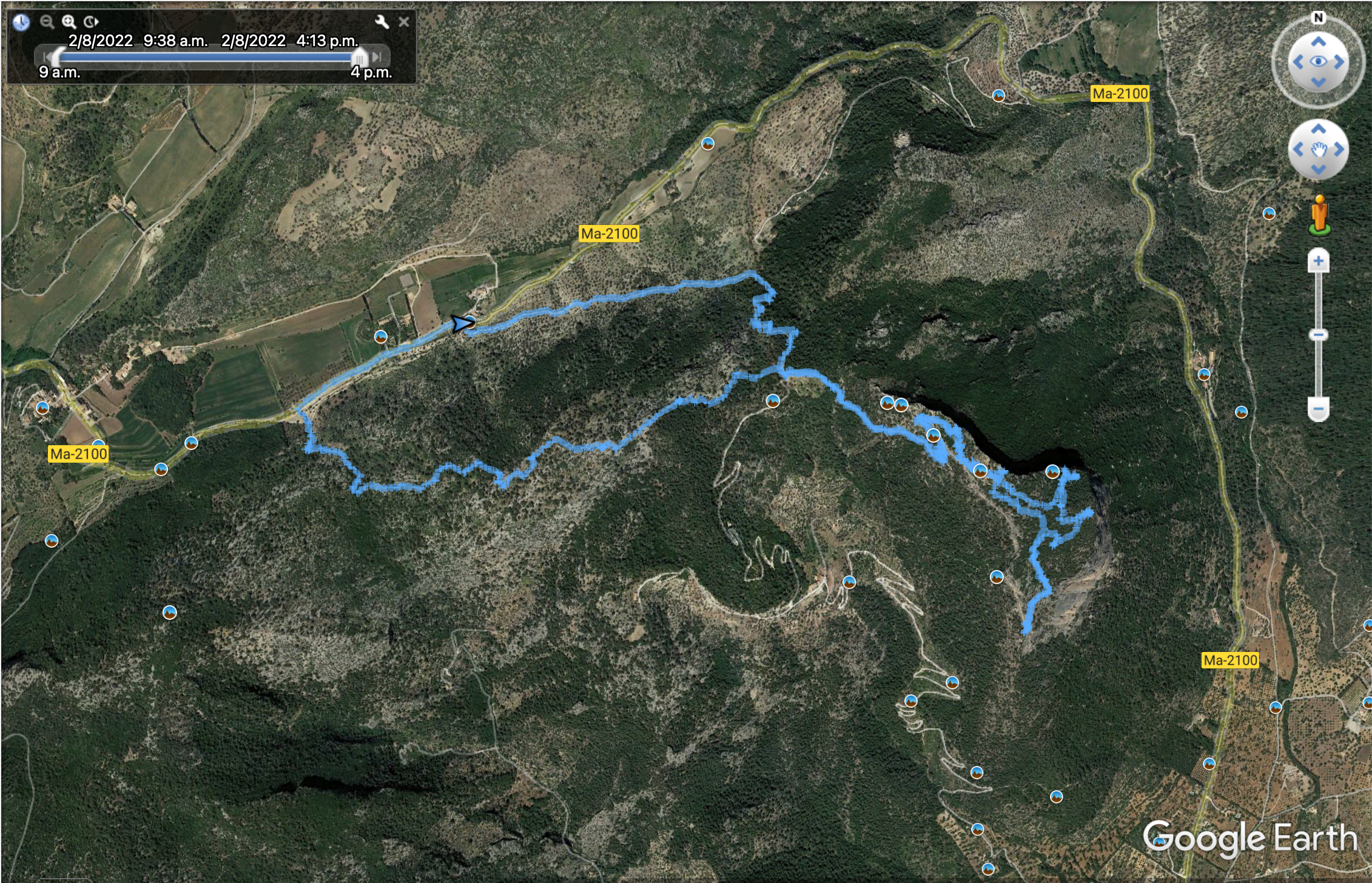The image size is (1372, 883).
Task: Zoom in with the plus button
Action: (1318, 261)
